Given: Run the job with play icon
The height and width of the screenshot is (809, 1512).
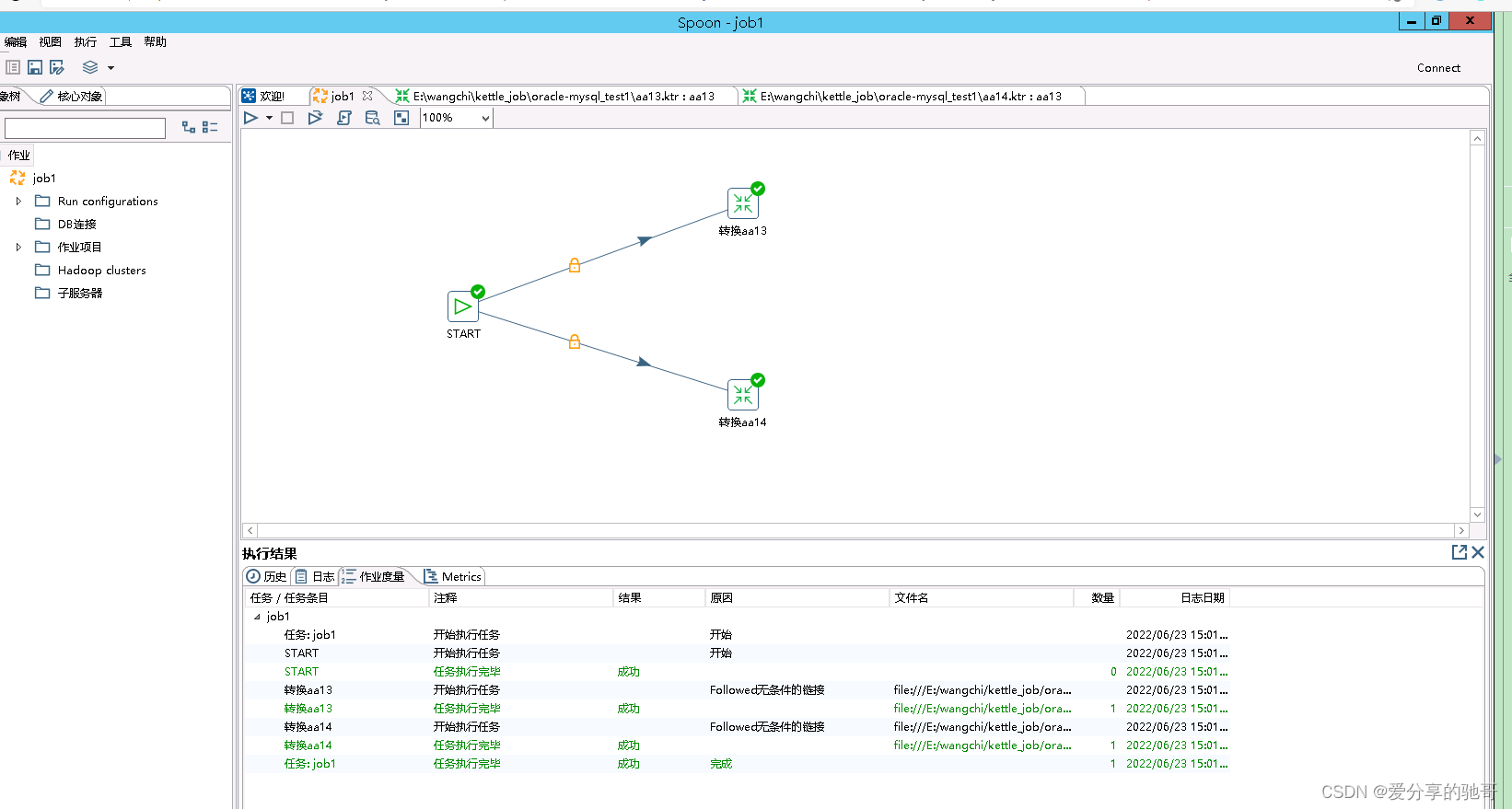Looking at the screenshot, I should (x=250, y=118).
